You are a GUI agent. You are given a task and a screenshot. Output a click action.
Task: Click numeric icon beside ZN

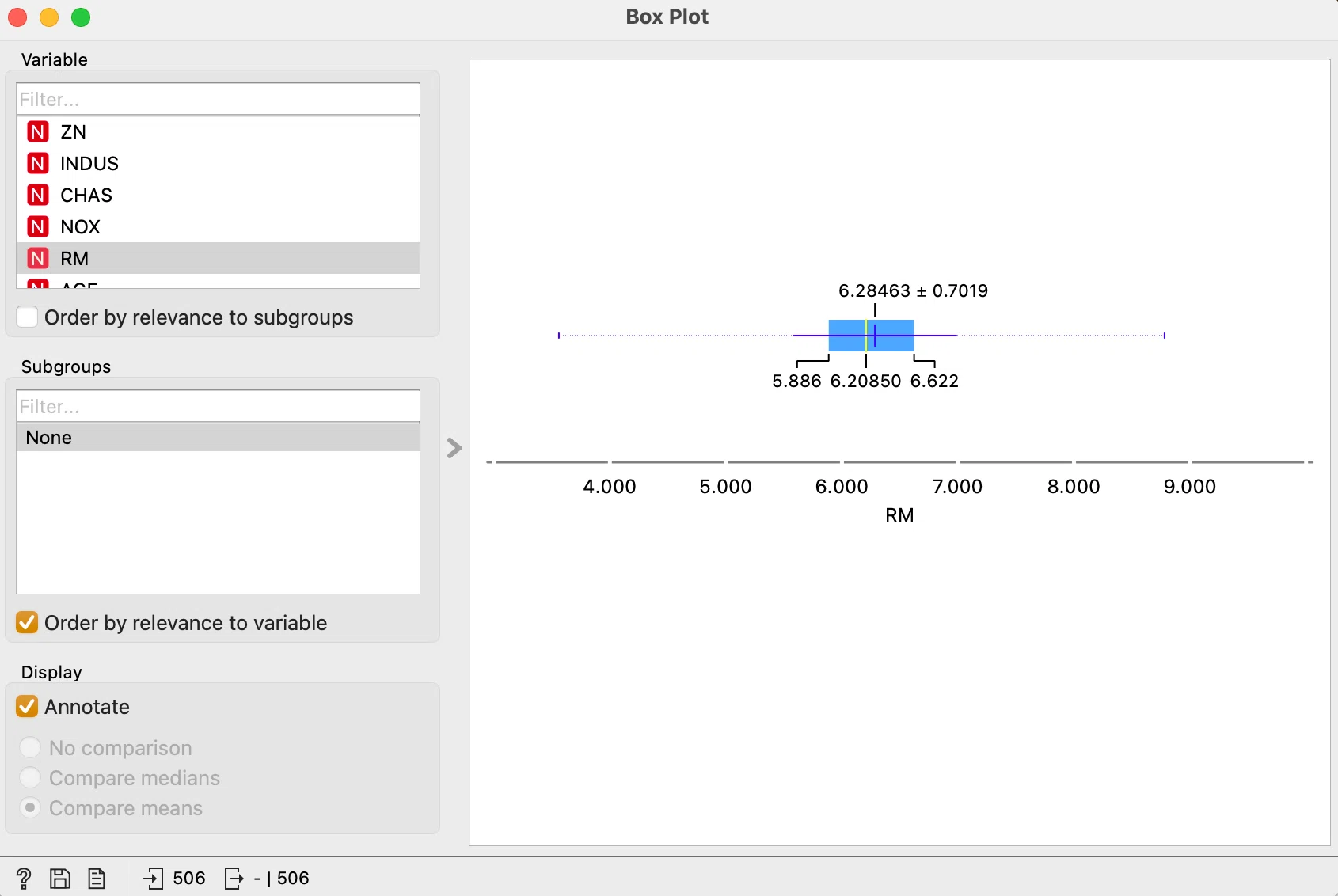click(38, 131)
